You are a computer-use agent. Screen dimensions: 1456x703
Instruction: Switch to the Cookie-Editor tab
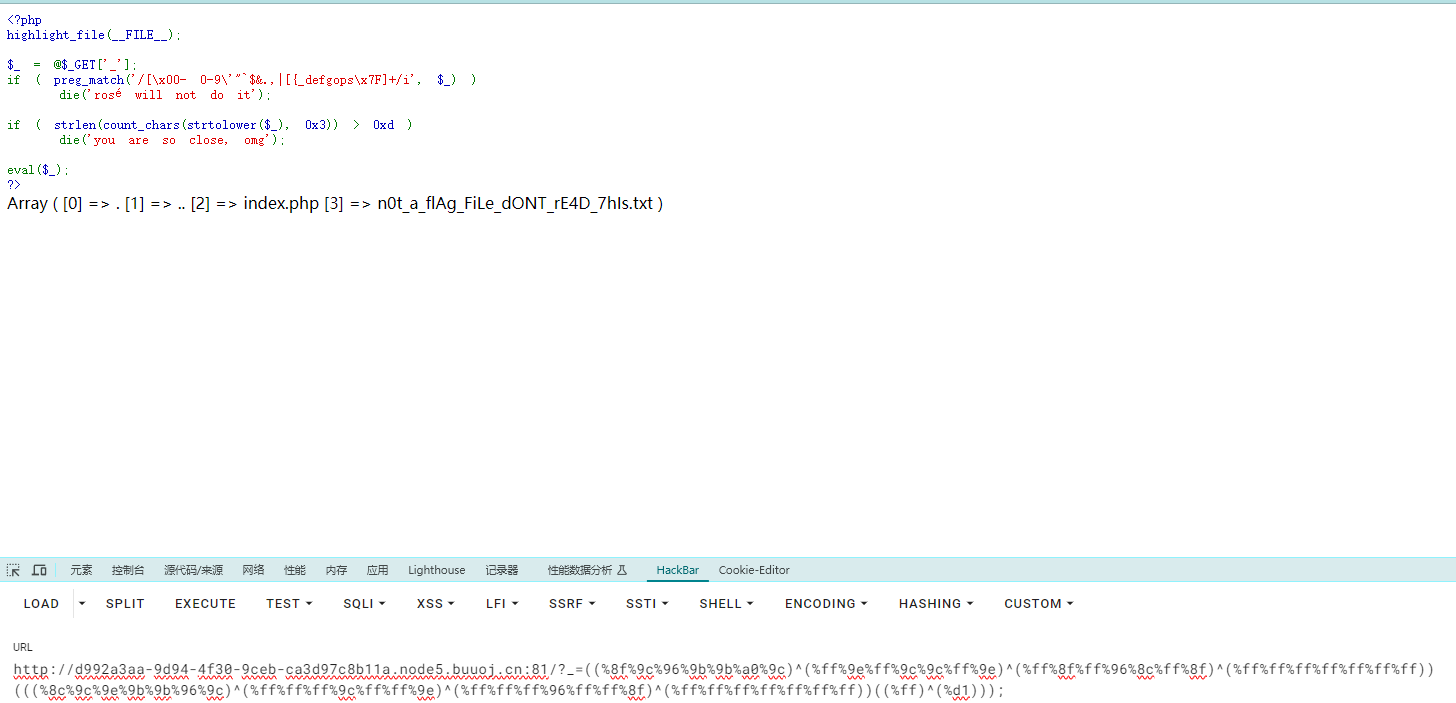(x=754, y=570)
